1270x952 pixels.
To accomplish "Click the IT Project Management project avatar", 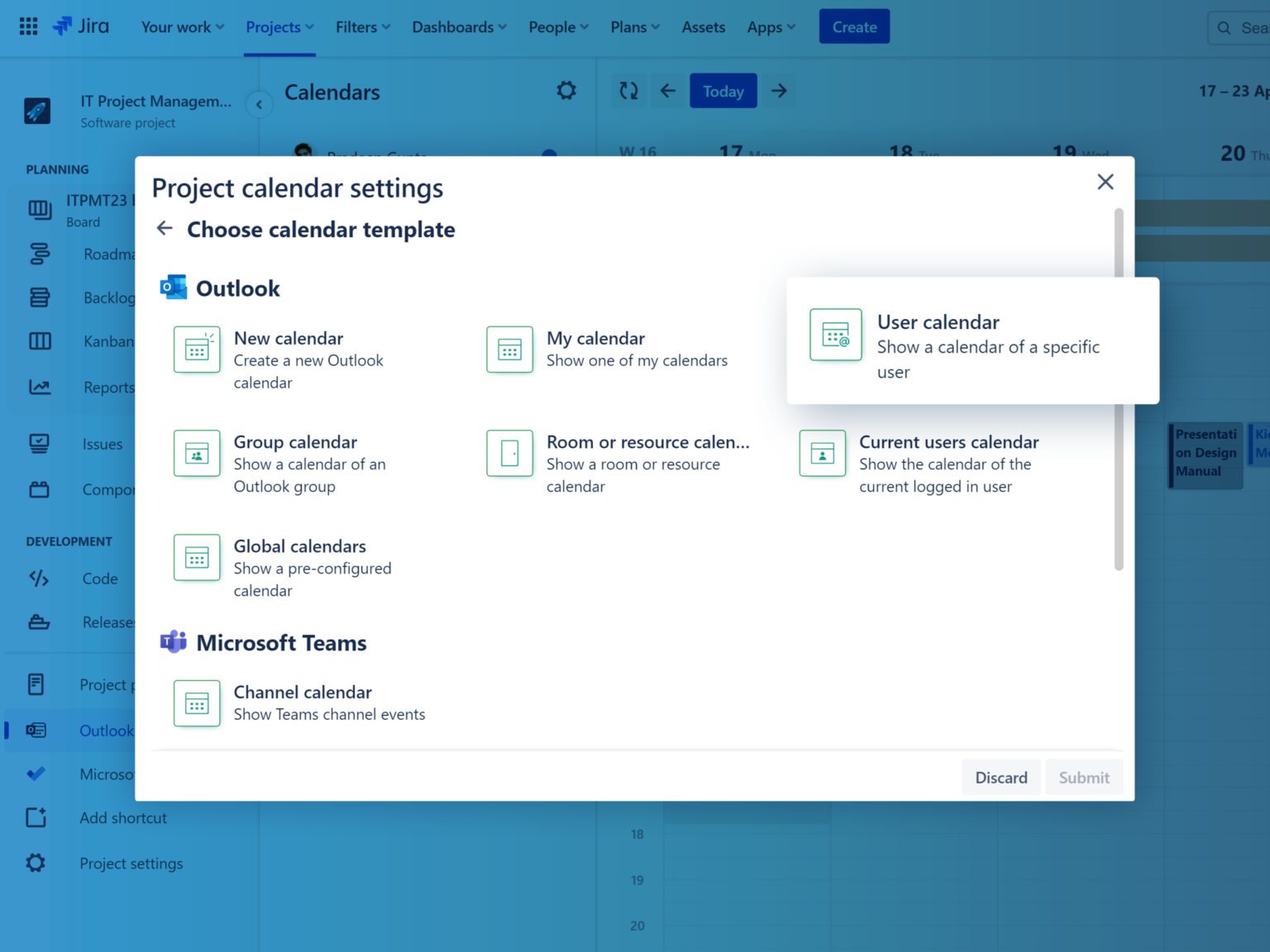I will [37, 111].
